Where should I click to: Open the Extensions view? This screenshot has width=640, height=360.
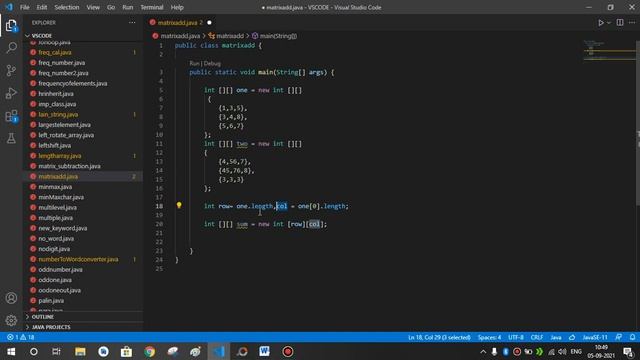11,116
